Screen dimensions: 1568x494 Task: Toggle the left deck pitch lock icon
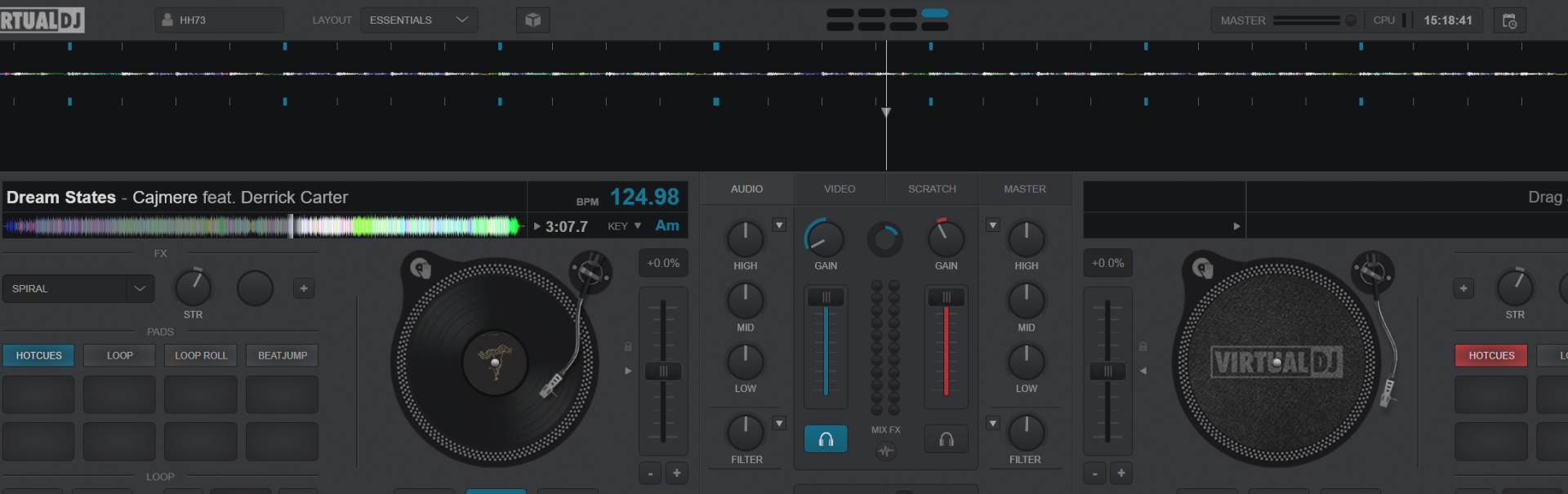click(628, 347)
